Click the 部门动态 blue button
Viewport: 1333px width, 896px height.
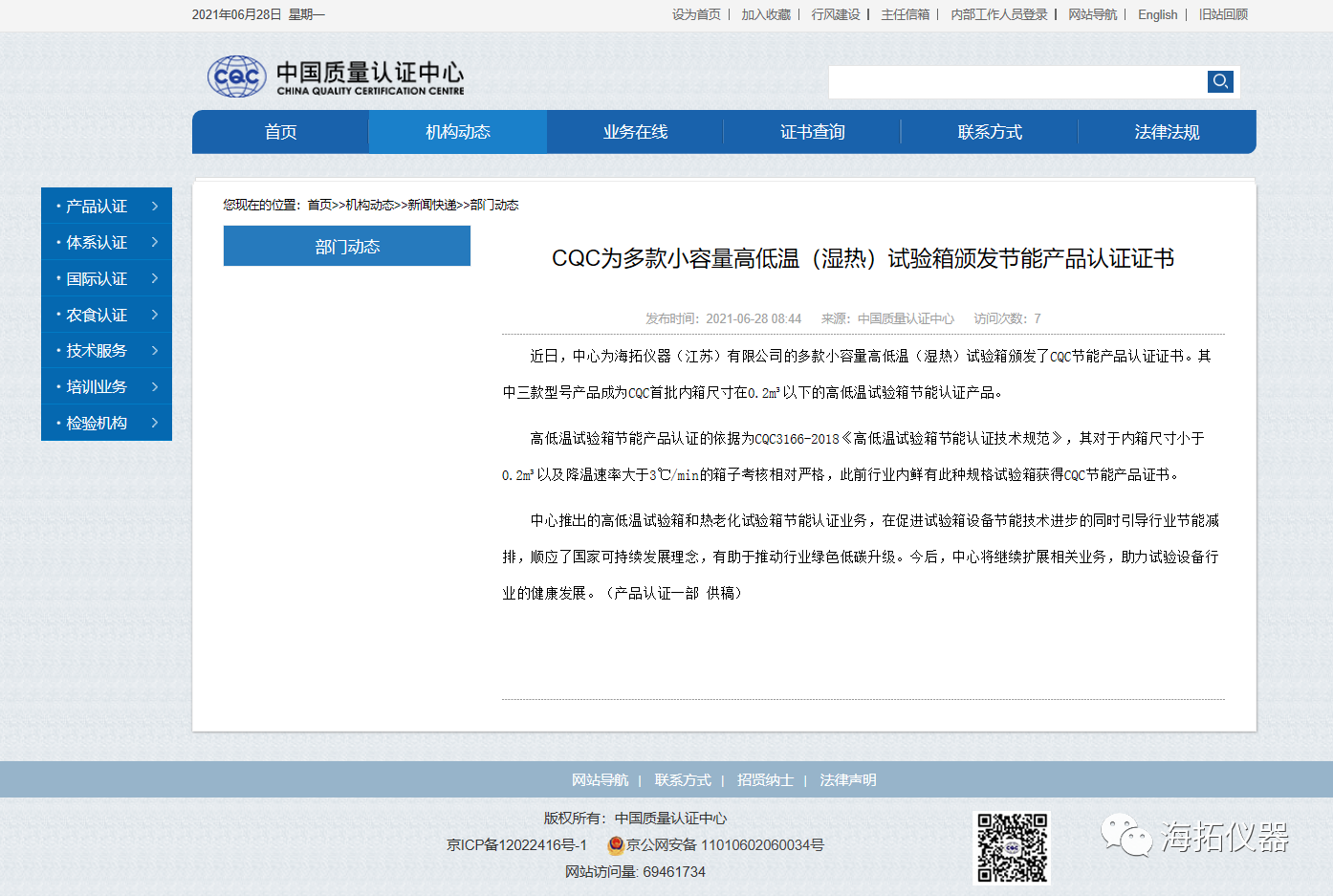[x=347, y=247]
